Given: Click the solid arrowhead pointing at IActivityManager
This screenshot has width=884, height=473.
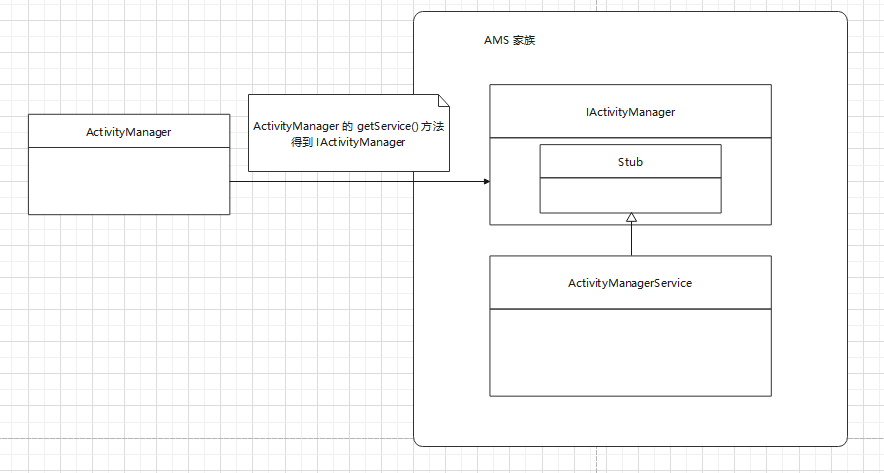Looking at the screenshot, I should pos(486,182).
